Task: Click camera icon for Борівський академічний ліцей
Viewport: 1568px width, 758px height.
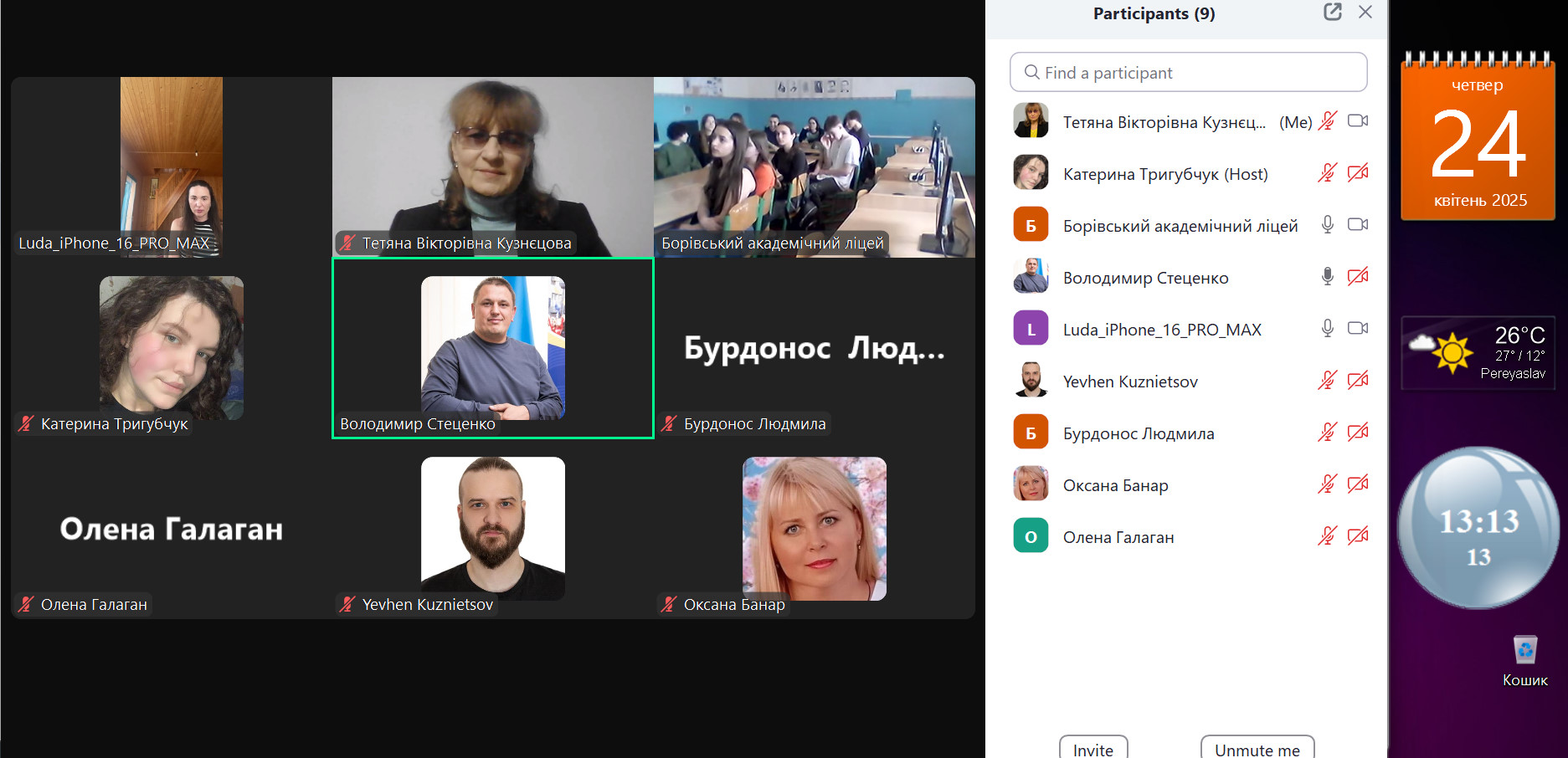Action: [1358, 225]
